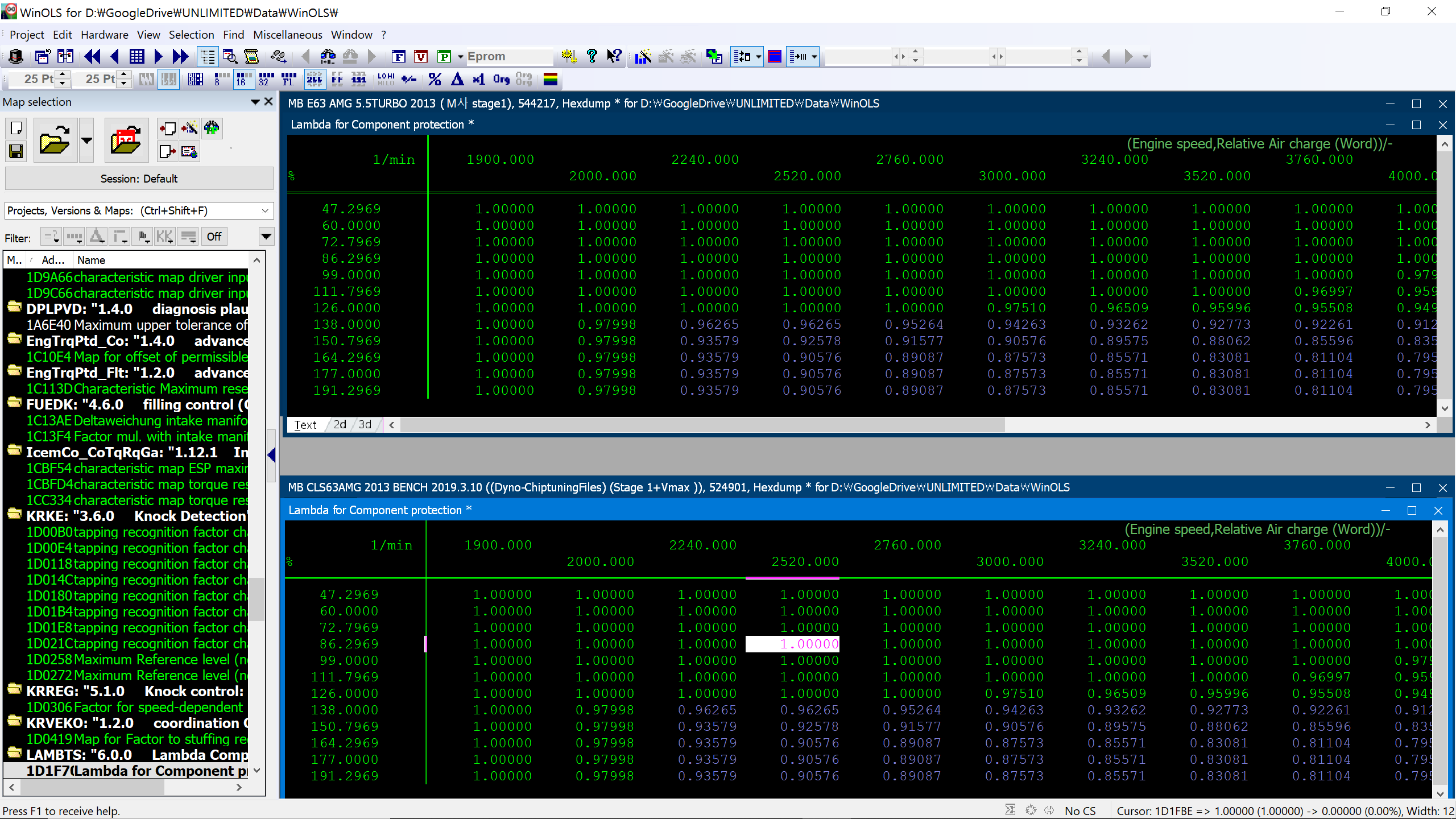Expand dropdown arrow beside open-folder button
1456x819 pixels.
[86, 140]
